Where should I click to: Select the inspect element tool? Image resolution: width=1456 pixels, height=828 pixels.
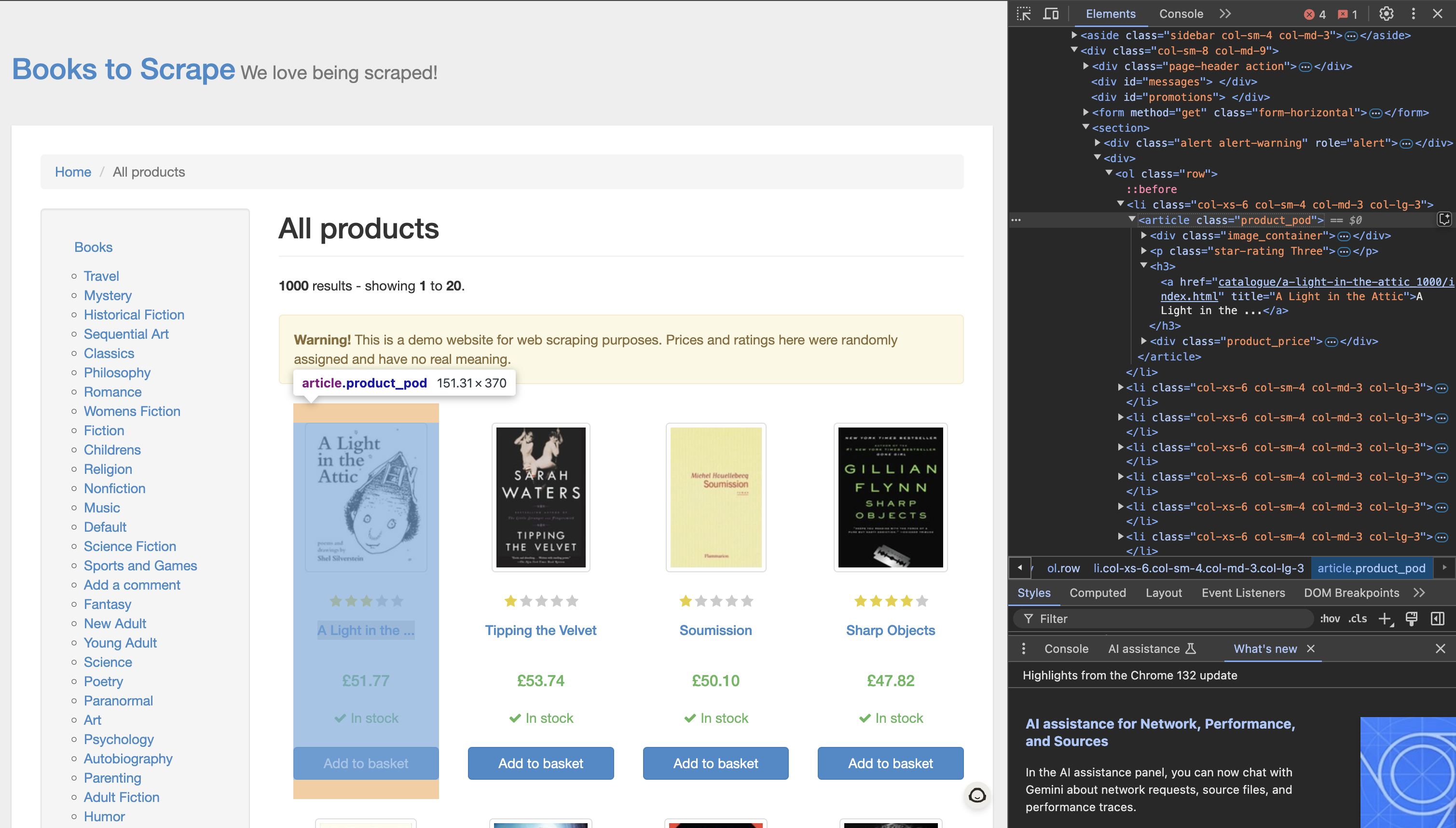pos(1024,14)
